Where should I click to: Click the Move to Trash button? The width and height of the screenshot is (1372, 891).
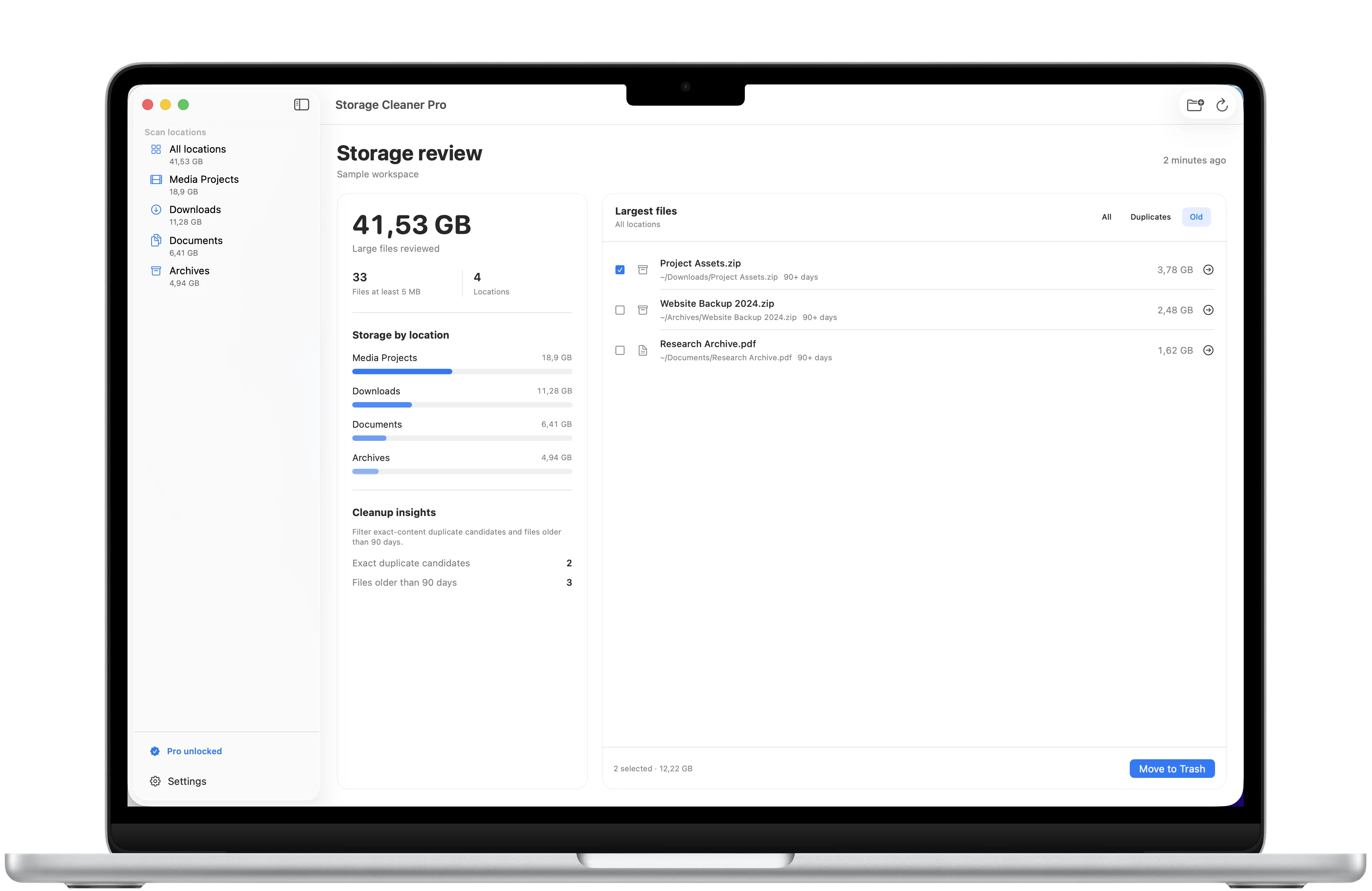[x=1171, y=768]
